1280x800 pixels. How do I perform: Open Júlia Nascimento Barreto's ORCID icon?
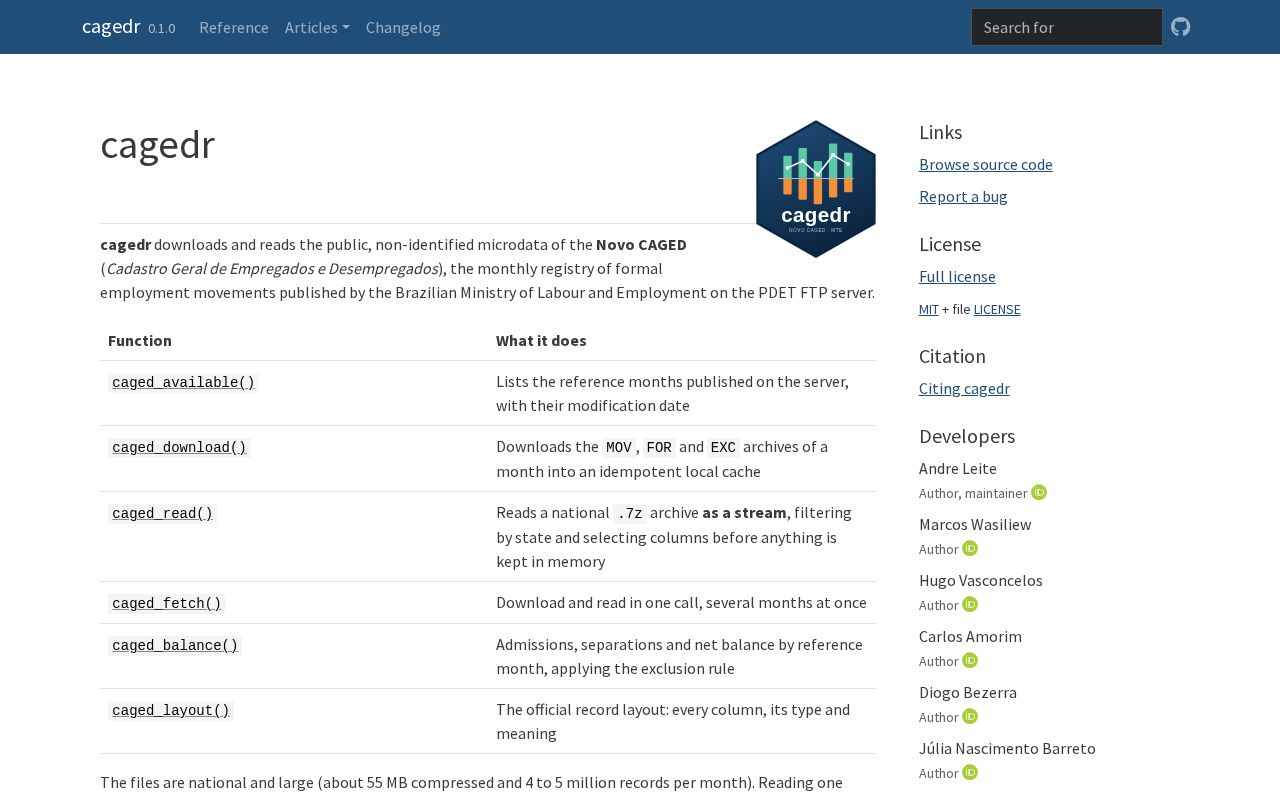pos(970,772)
